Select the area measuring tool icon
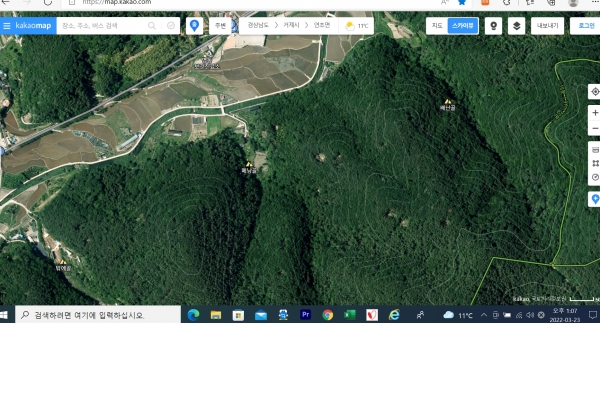Screen dimensions: 600x420 coord(594,163)
